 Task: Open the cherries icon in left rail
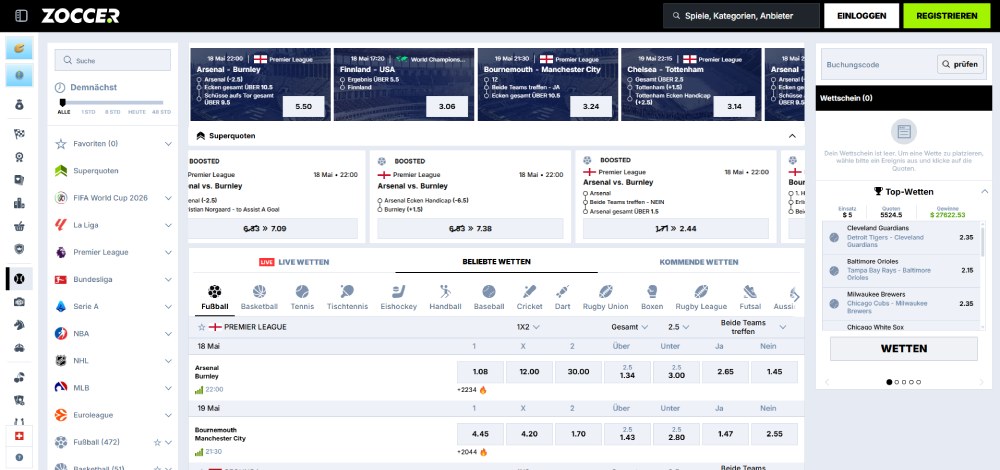20,378
